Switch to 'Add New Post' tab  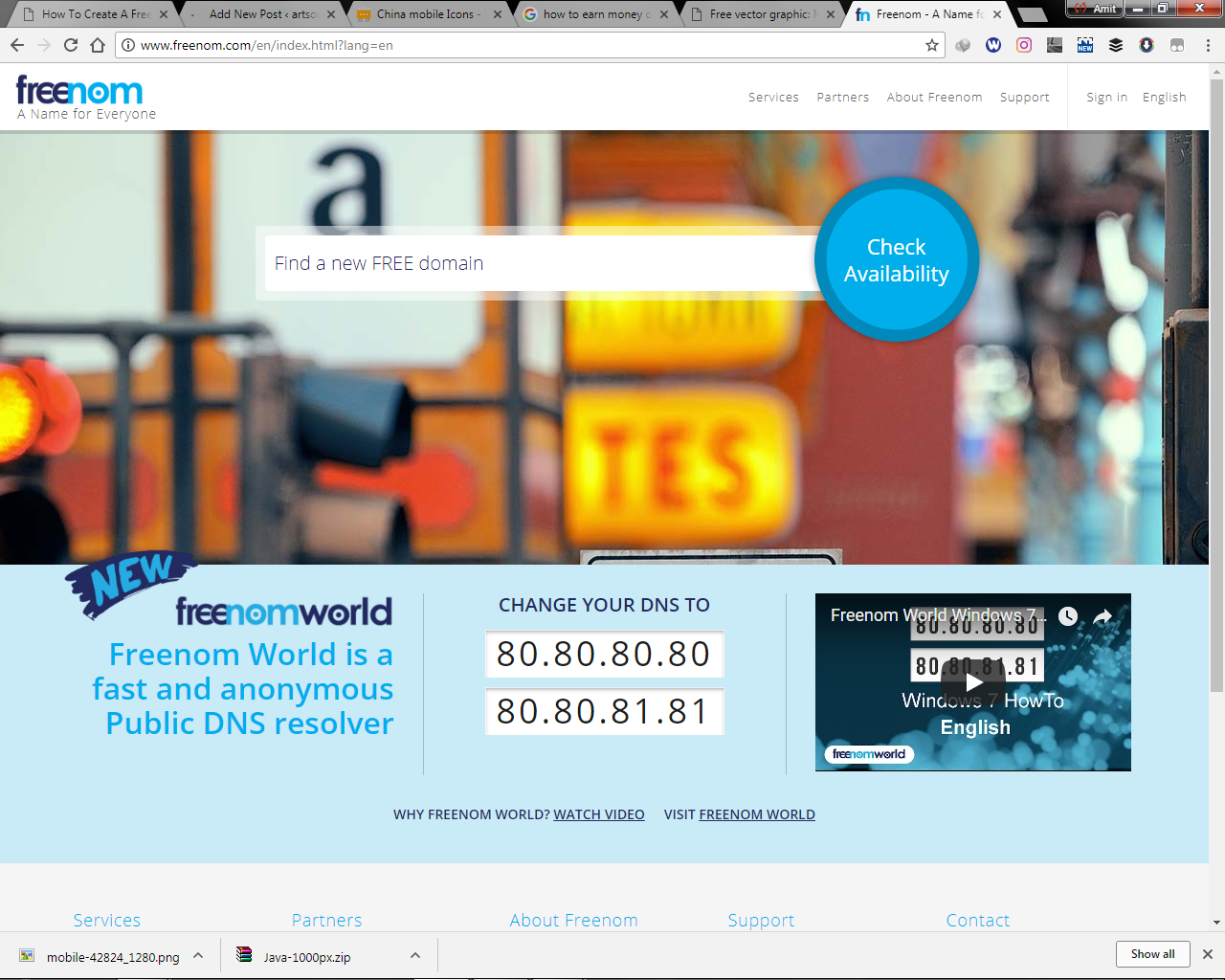258,14
